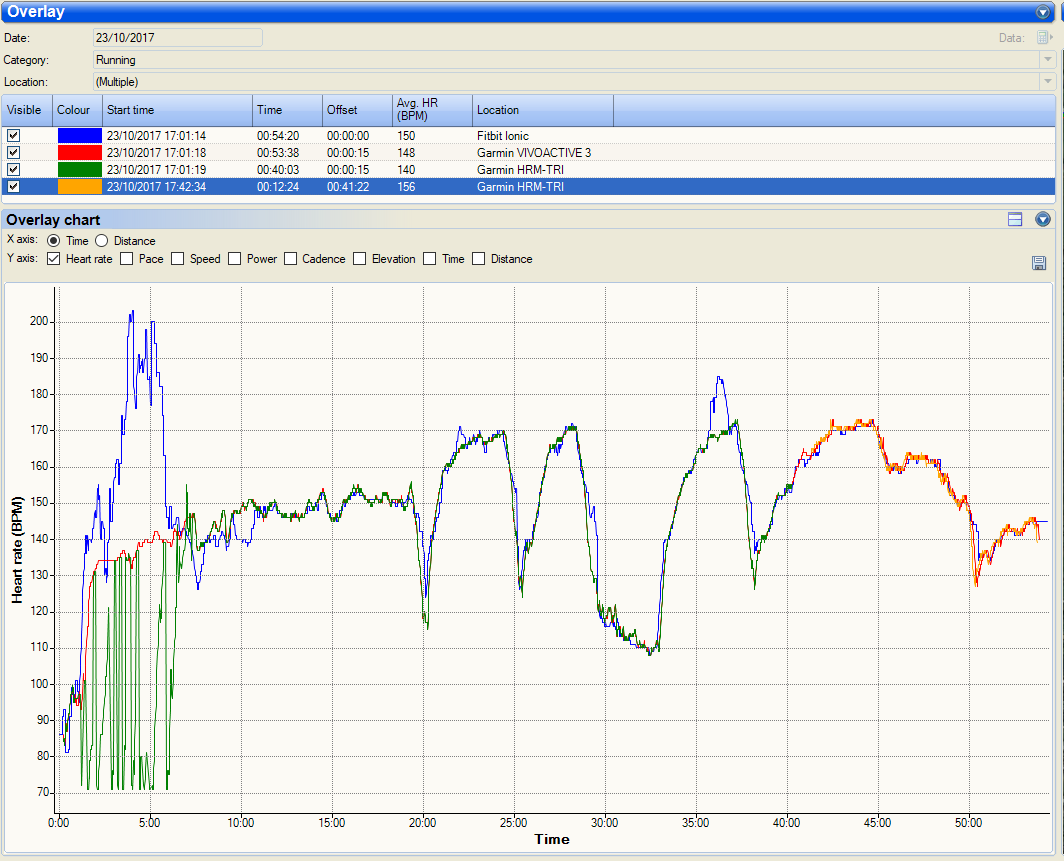This screenshot has width=1064, height=861.
Task: Click the Data icon beside the date field
Action: (1043, 38)
